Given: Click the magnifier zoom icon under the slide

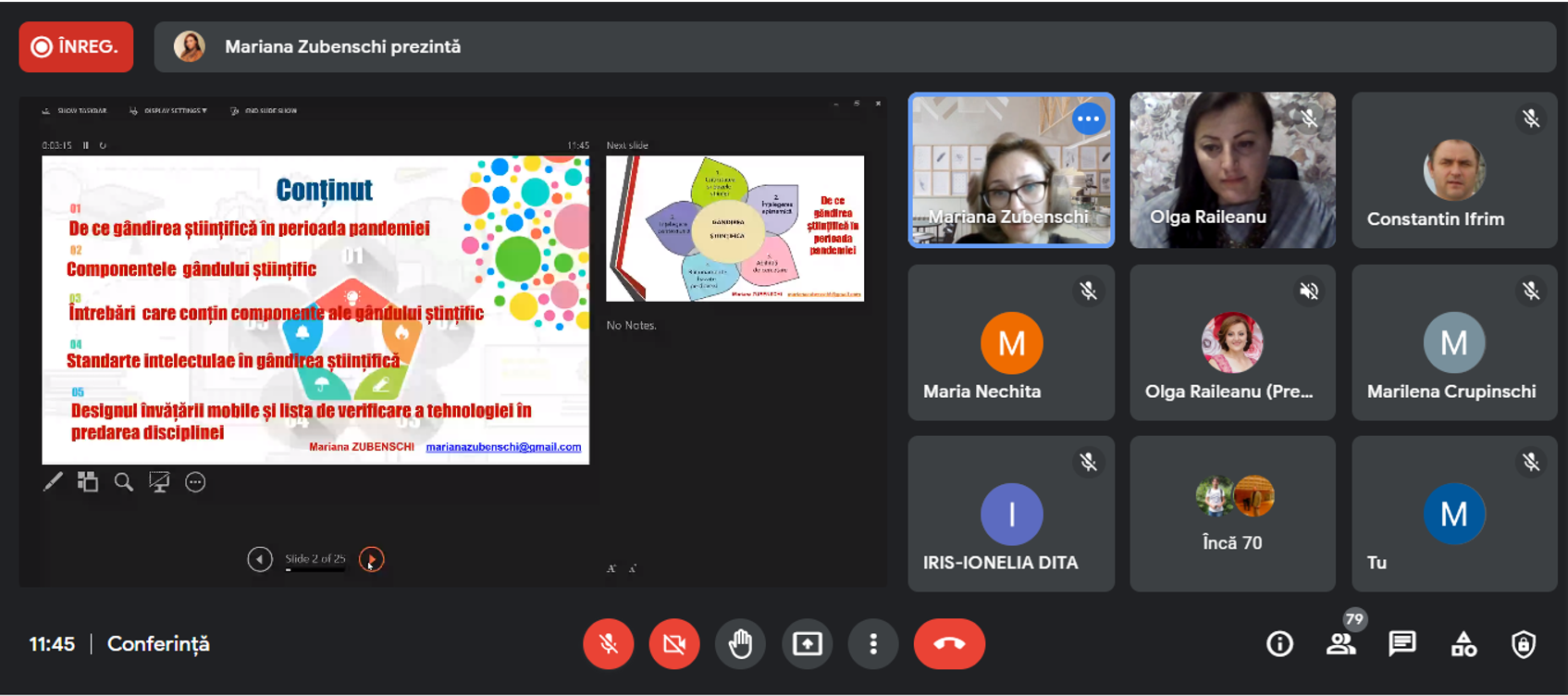Looking at the screenshot, I should click(x=123, y=482).
